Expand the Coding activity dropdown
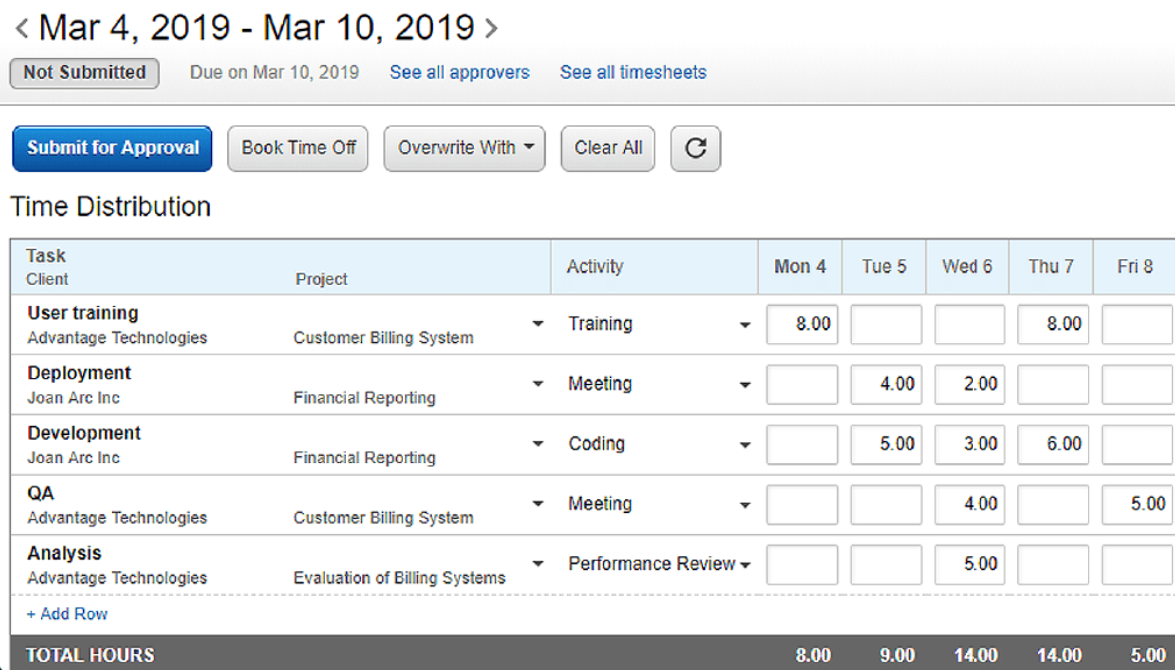Image resolution: width=1175 pixels, height=670 pixels. 744,445
